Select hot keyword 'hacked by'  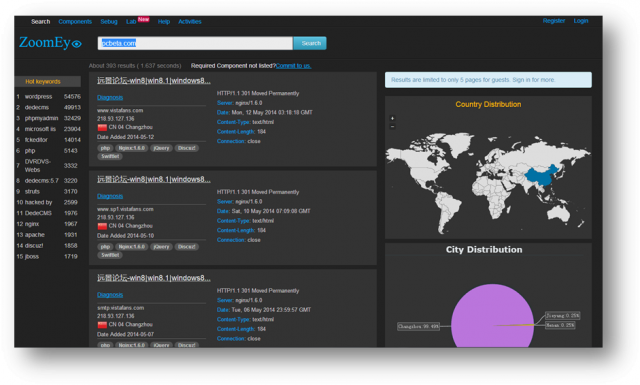(x=38, y=203)
